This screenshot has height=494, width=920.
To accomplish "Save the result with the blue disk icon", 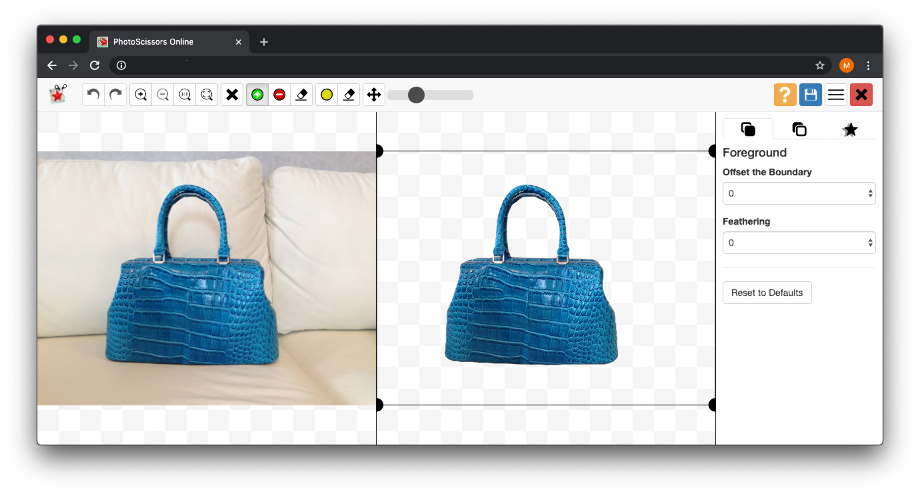I will click(810, 94).
